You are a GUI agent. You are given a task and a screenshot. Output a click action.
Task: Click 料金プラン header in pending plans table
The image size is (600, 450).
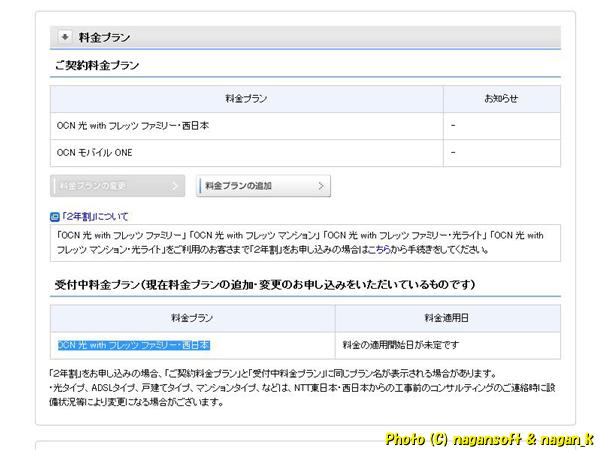pos(193,318)
